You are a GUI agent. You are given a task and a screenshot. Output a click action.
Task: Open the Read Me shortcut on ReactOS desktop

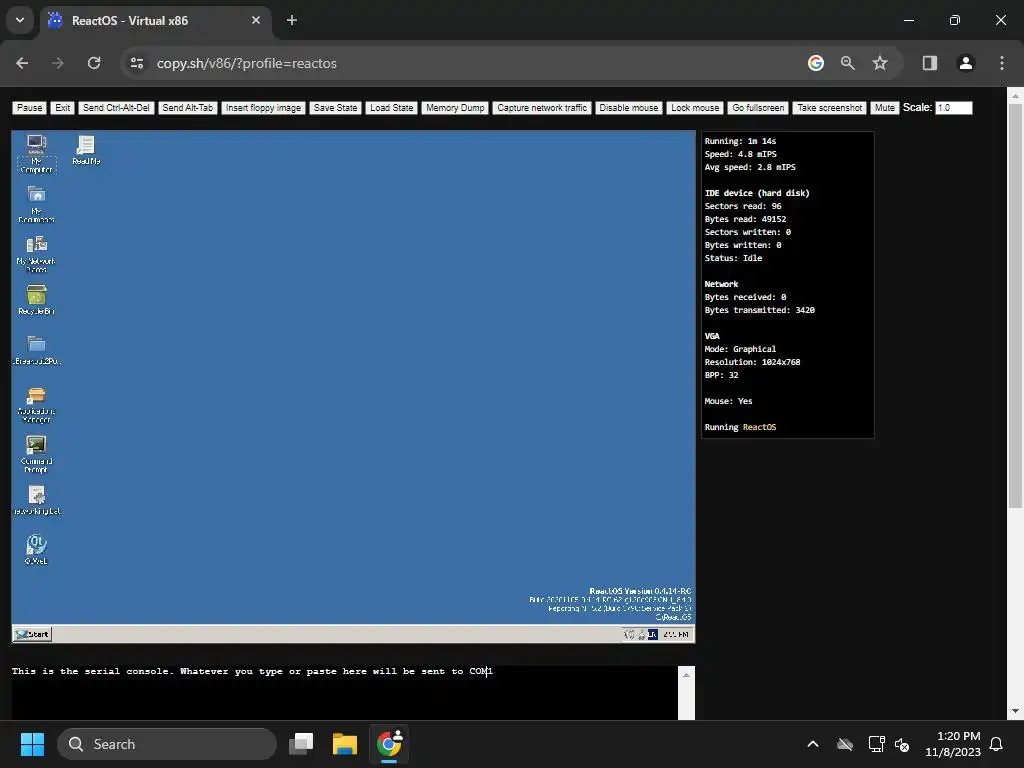(86, 150)
